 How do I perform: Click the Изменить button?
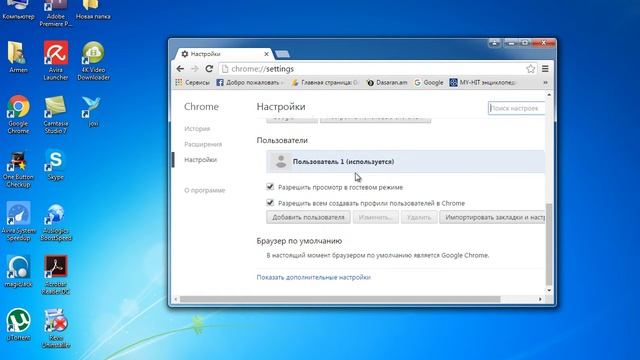(x=376, y=217)
